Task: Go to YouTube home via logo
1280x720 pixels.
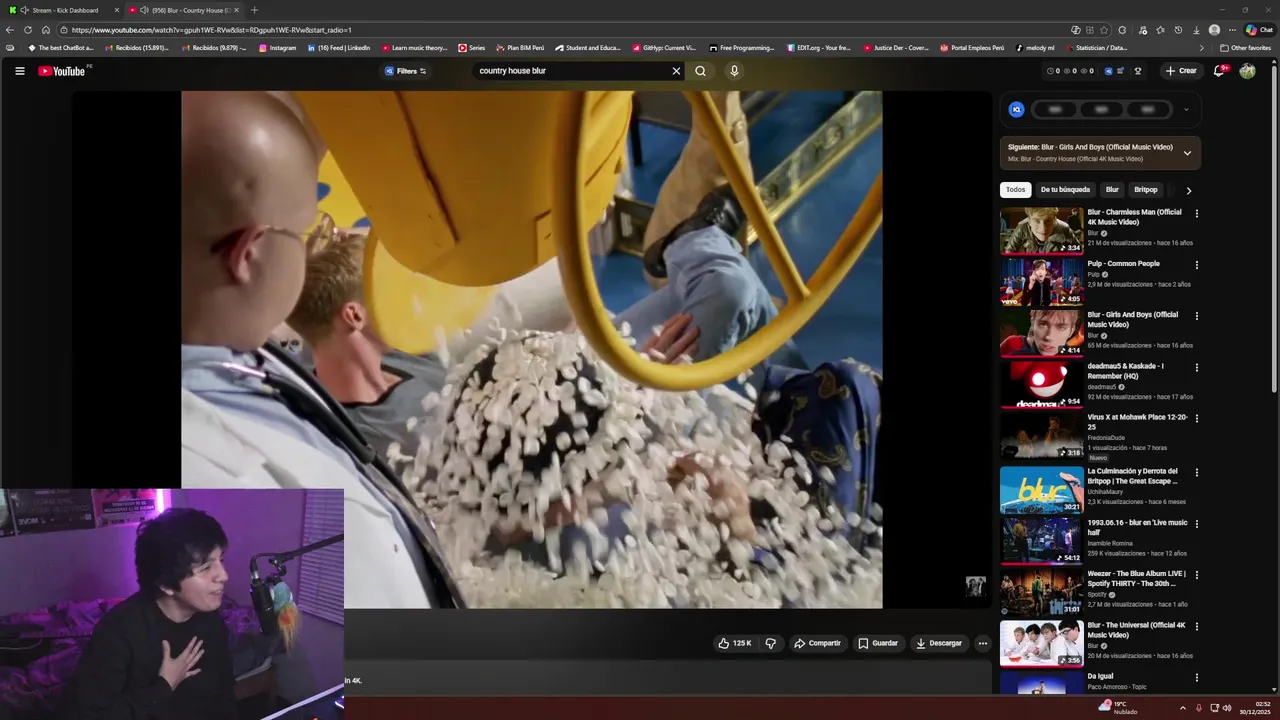Action: pos(62,71)
